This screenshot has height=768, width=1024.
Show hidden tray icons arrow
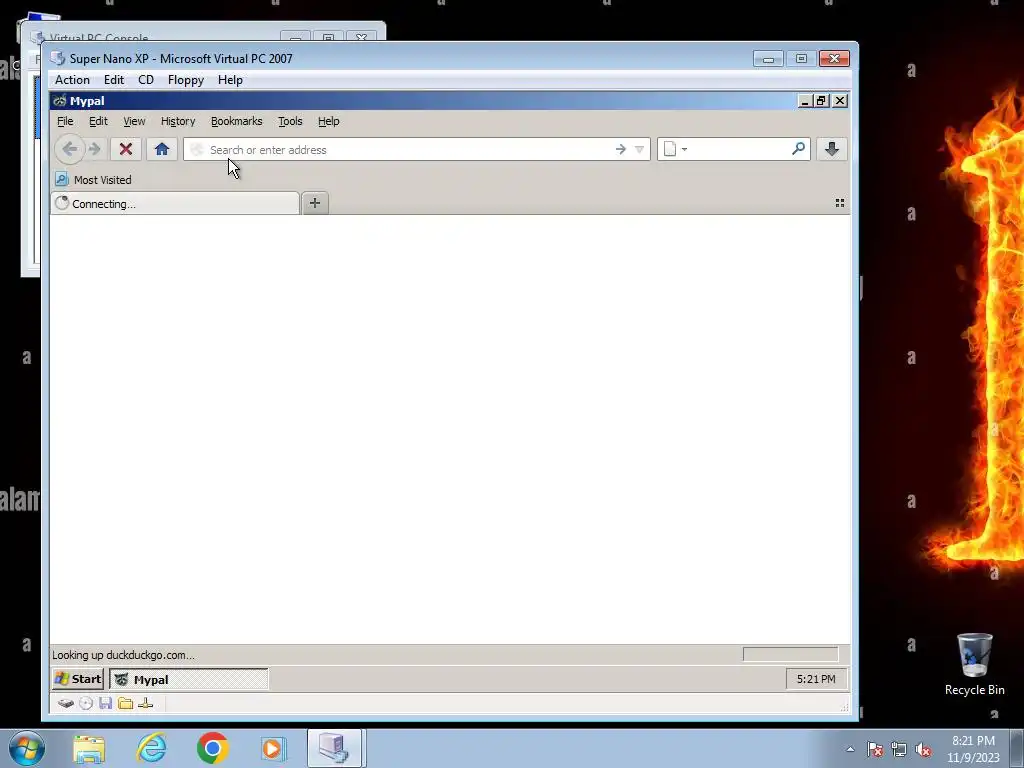click(x=850, y=749)
